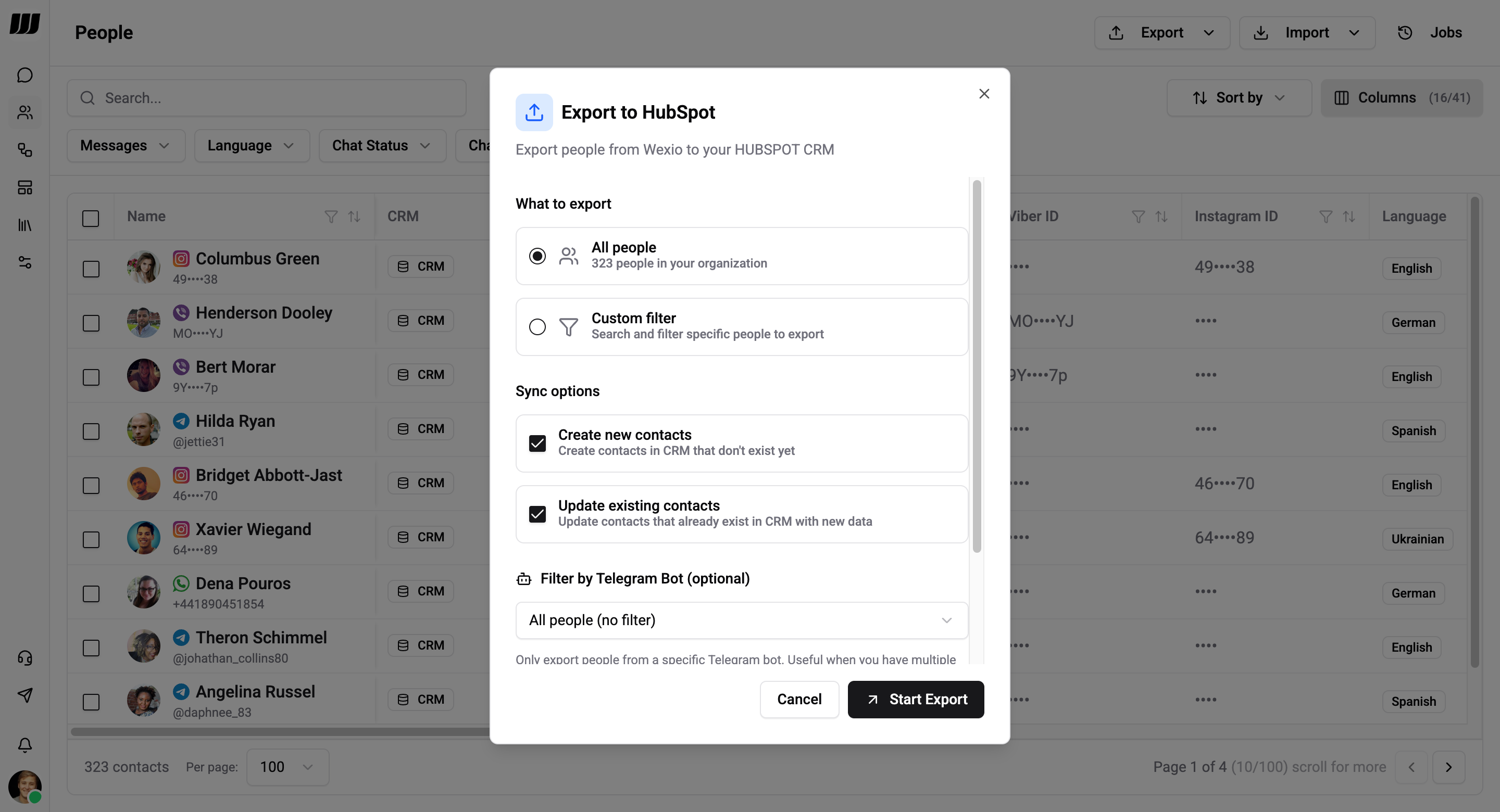Open the chat conversations sidebar icon
The height and width of the screenshot is (812, 1500).
[x=24, y=75]
